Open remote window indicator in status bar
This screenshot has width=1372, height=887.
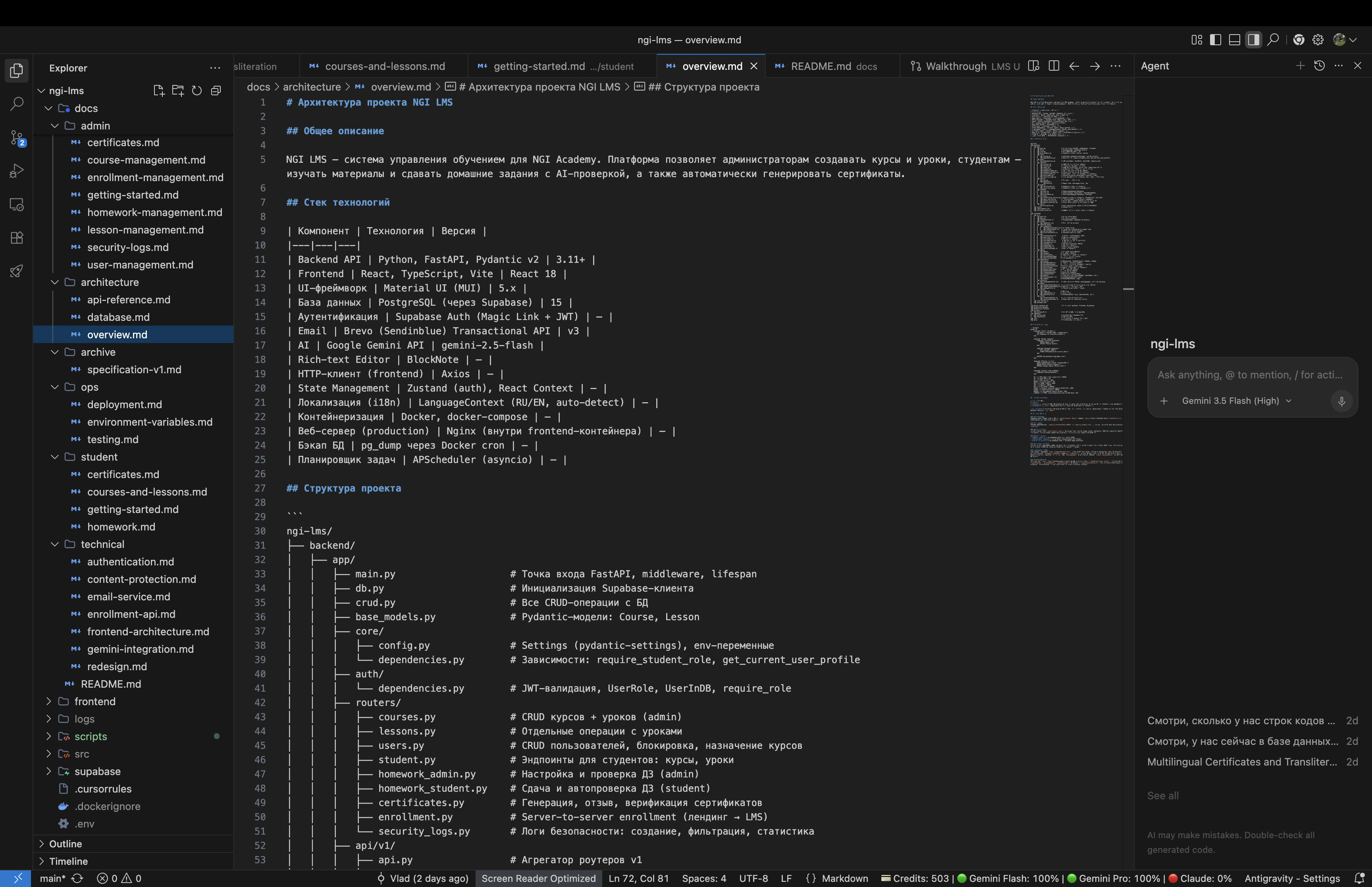coord(15,878)
